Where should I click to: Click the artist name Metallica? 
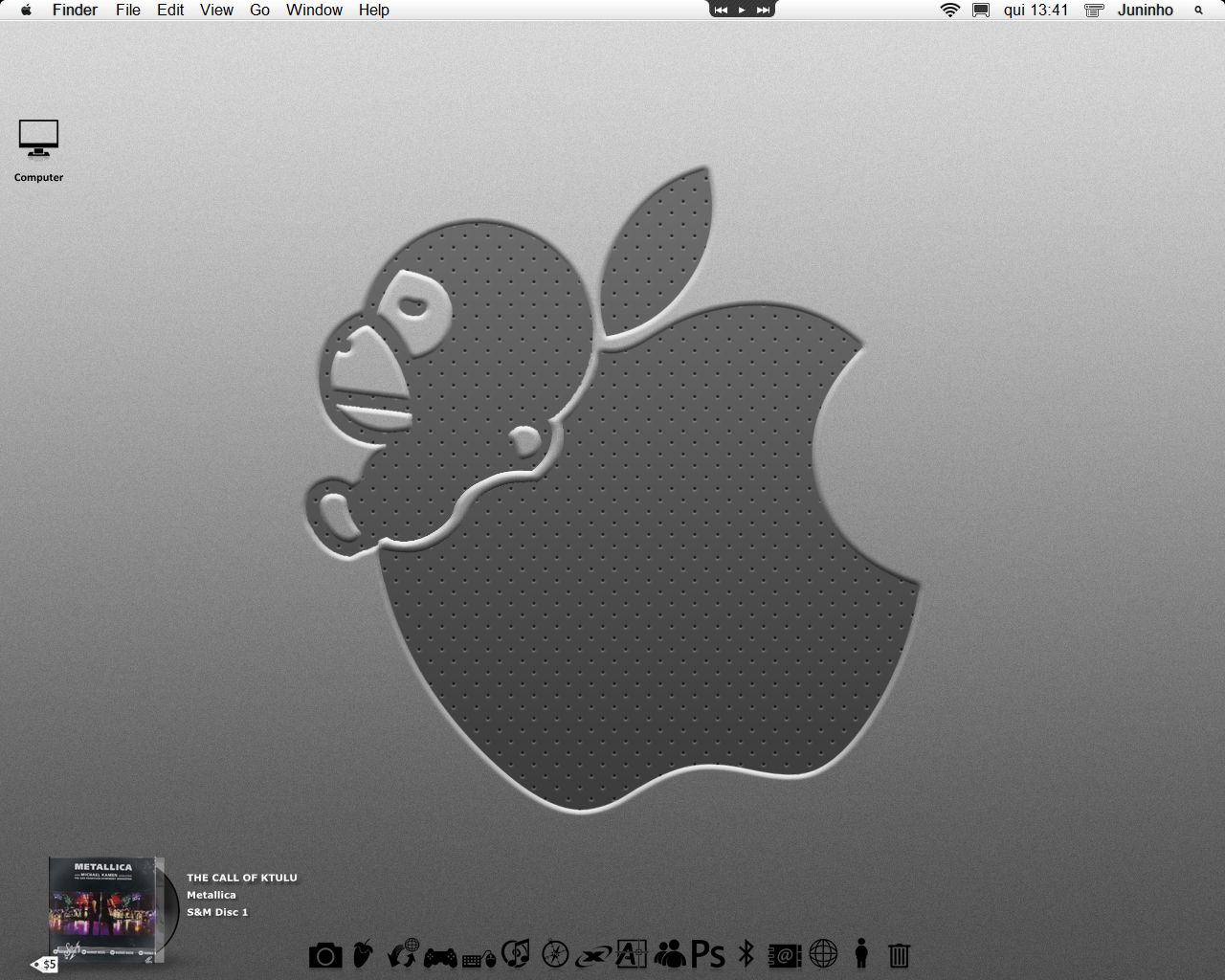coord(212,895)
